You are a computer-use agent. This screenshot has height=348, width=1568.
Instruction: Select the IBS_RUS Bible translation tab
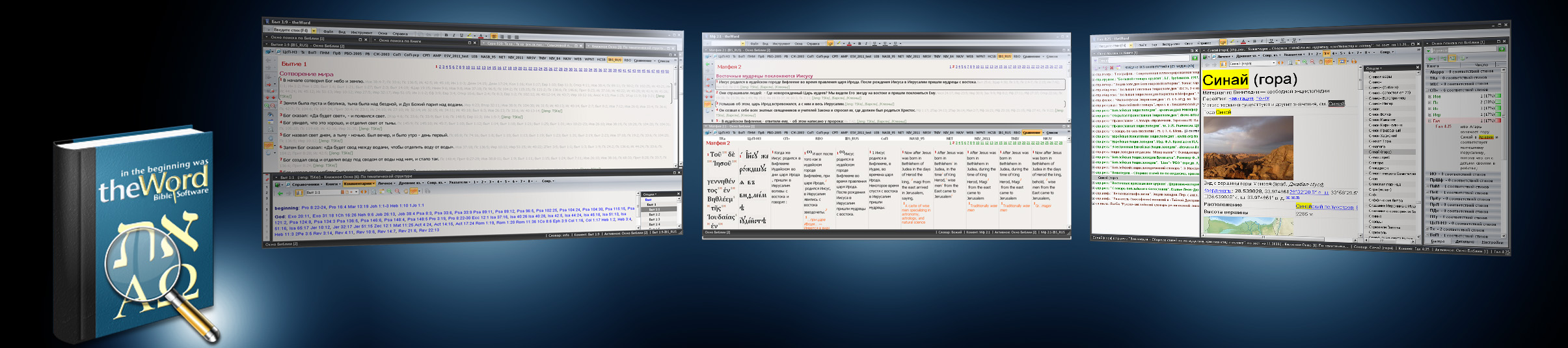(x=614, y=59)
